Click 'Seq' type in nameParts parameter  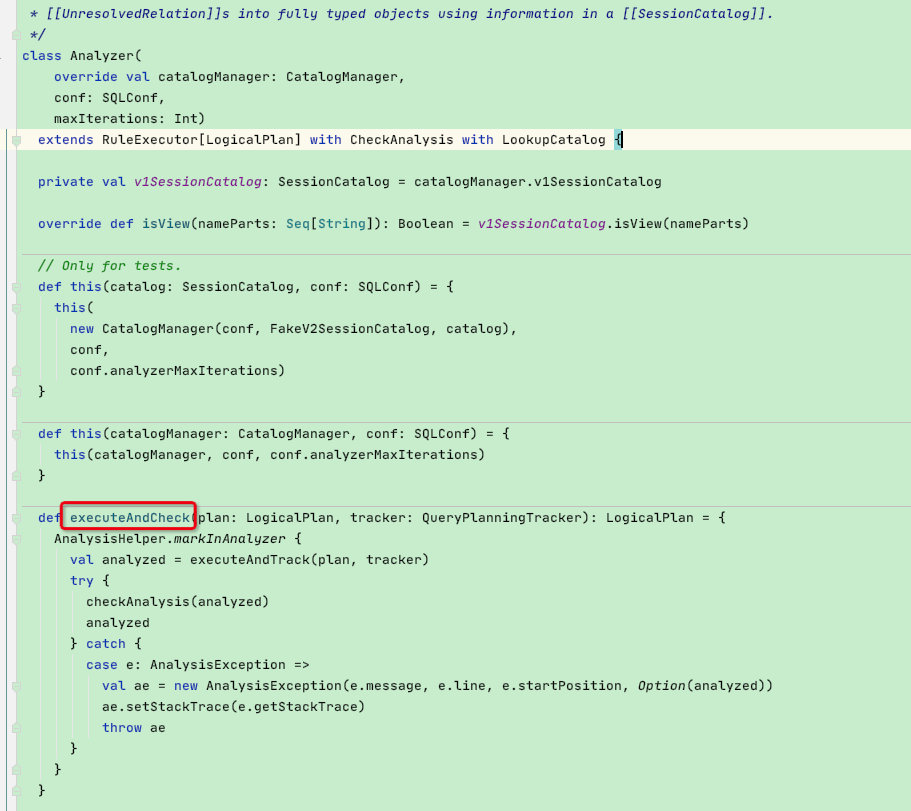(x=298, y=224)
